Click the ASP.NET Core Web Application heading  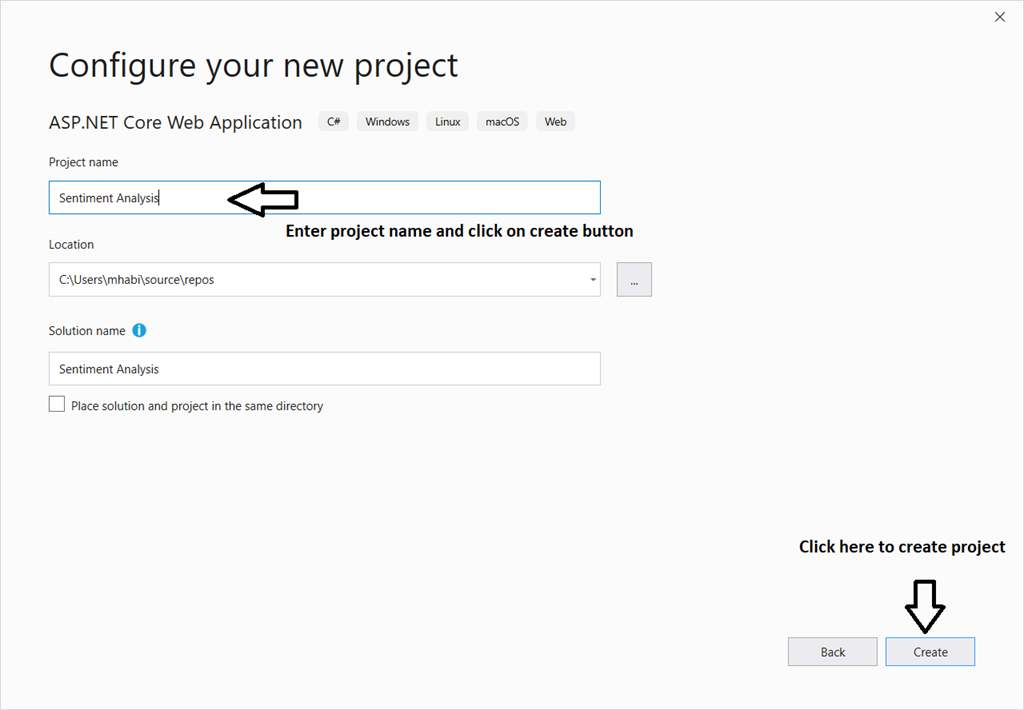pyautogui.click(x=175, y=123)
